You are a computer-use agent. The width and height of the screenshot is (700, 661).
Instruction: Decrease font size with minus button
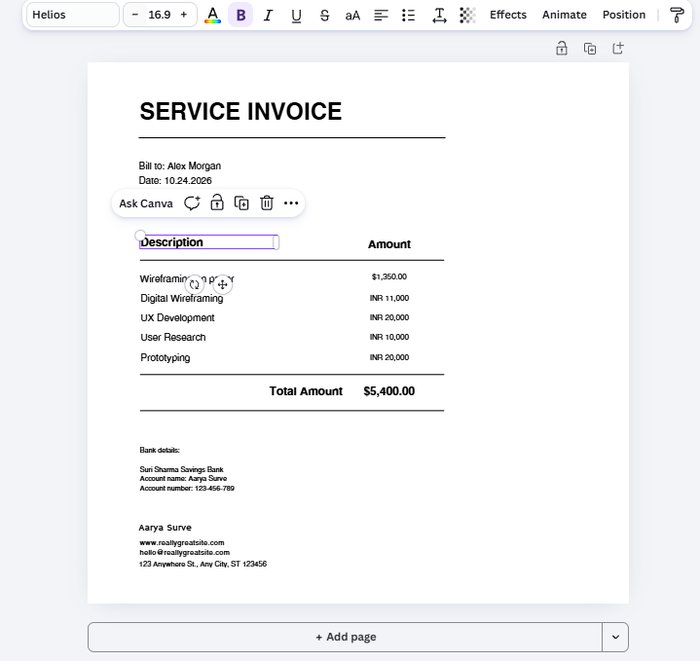(x=135, y=15)
